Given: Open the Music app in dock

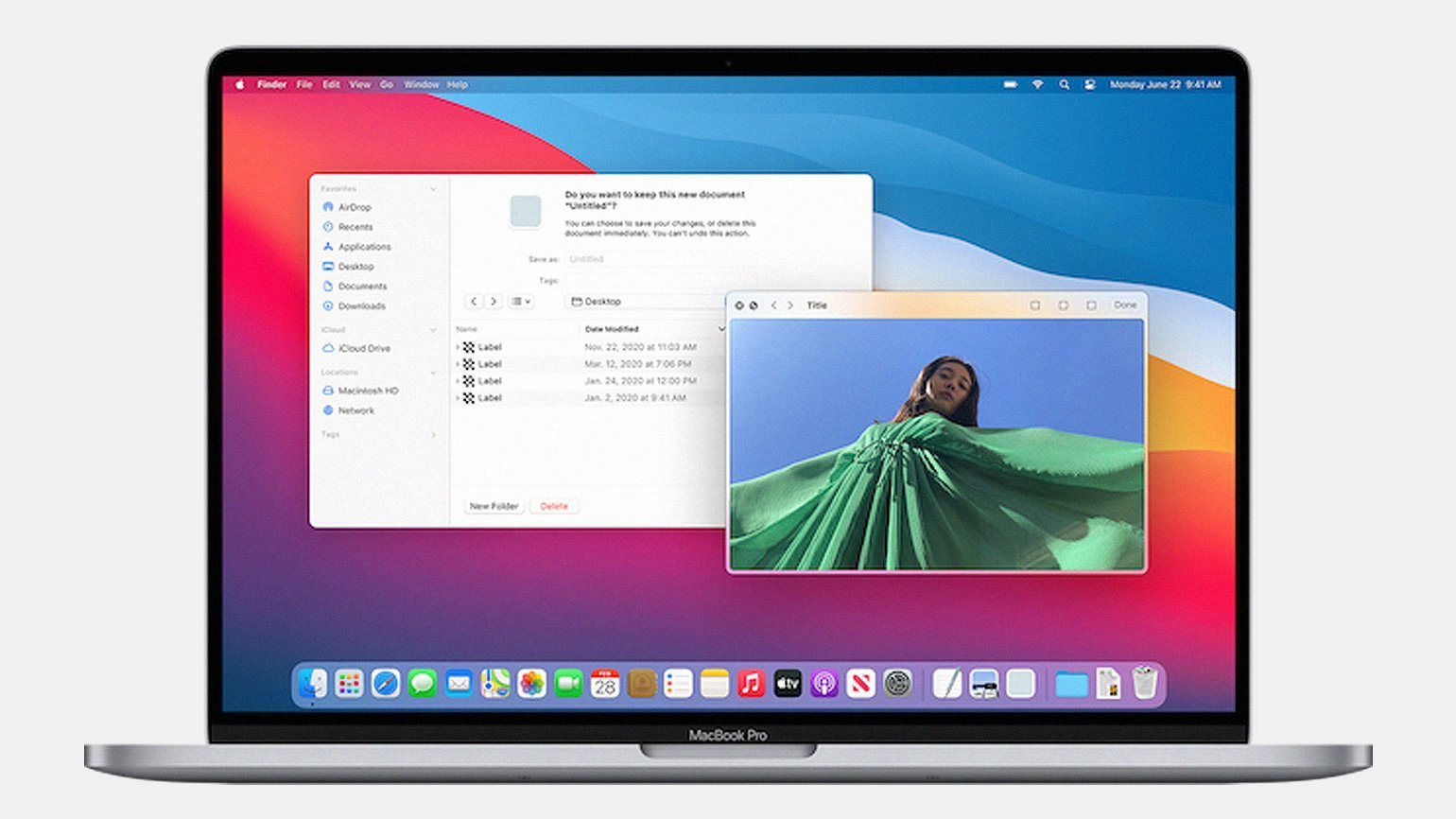Looking at the screenshot, I should coord(751,683).
